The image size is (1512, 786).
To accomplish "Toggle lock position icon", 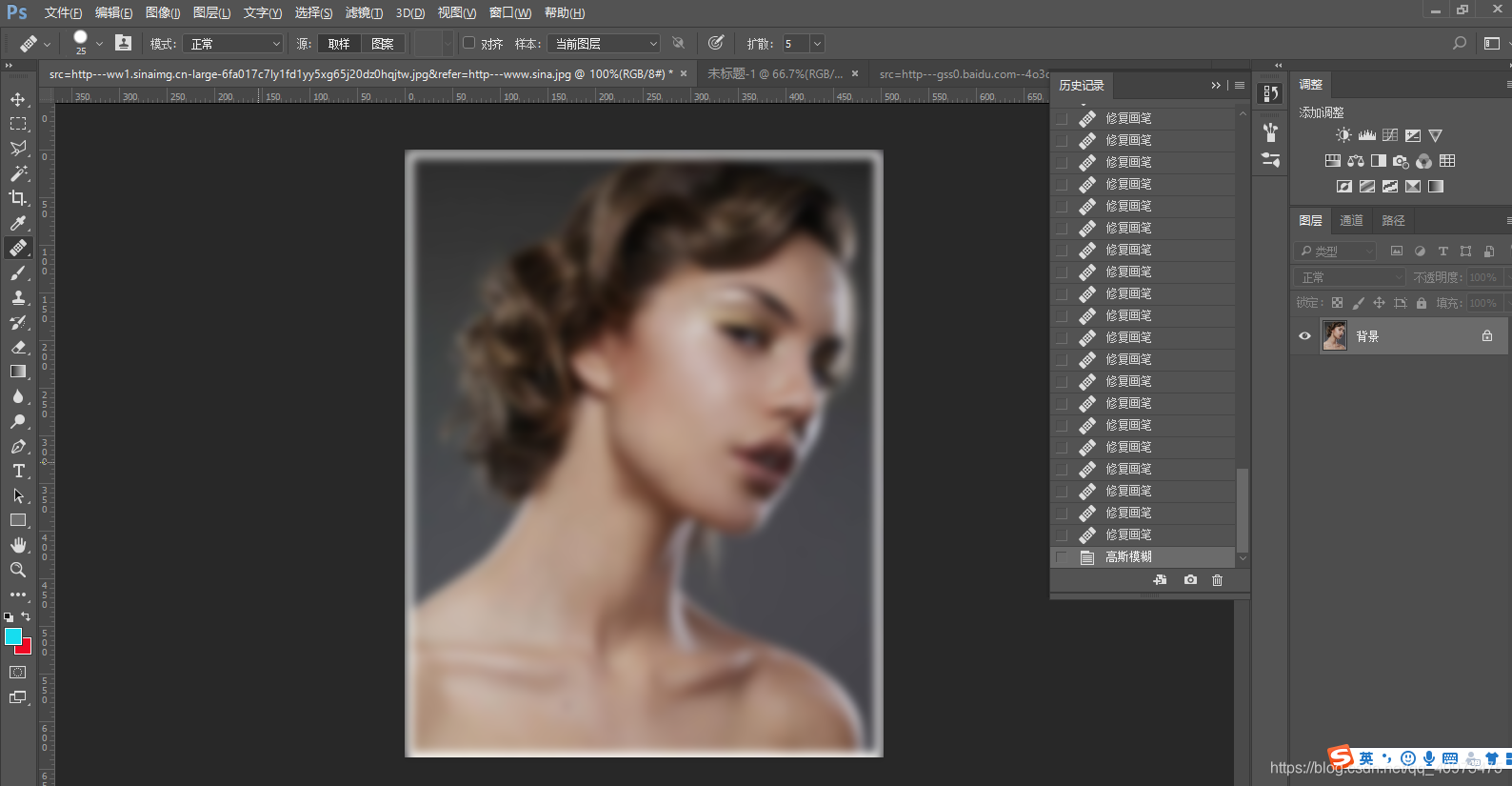I will click(x=1379, y=303).
